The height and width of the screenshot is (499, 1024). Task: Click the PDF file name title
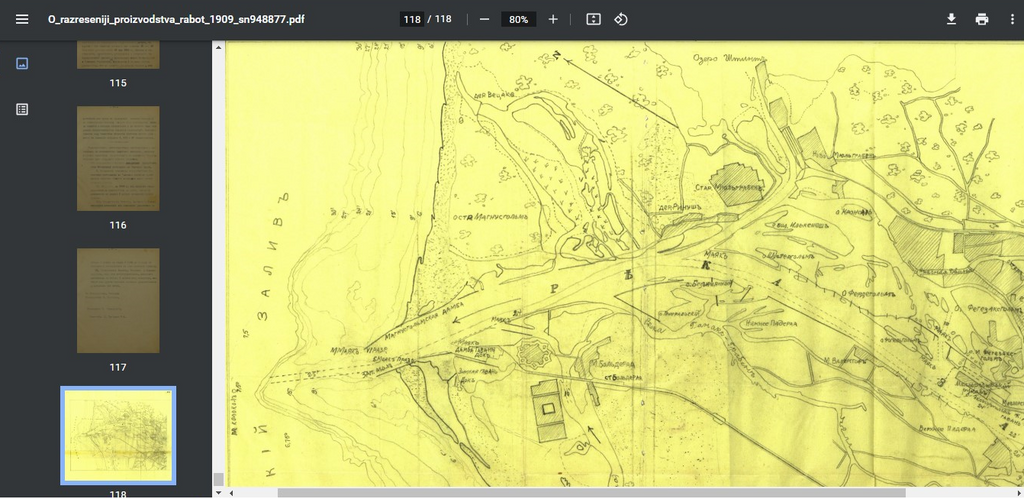coord(176,19)
